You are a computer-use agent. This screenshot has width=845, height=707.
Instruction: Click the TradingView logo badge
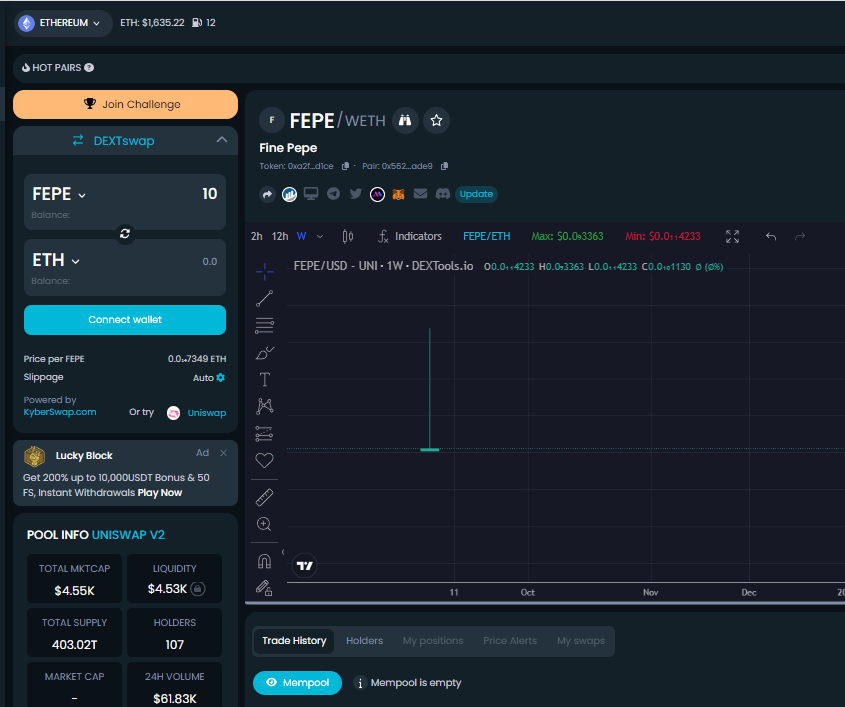point(305,566)
